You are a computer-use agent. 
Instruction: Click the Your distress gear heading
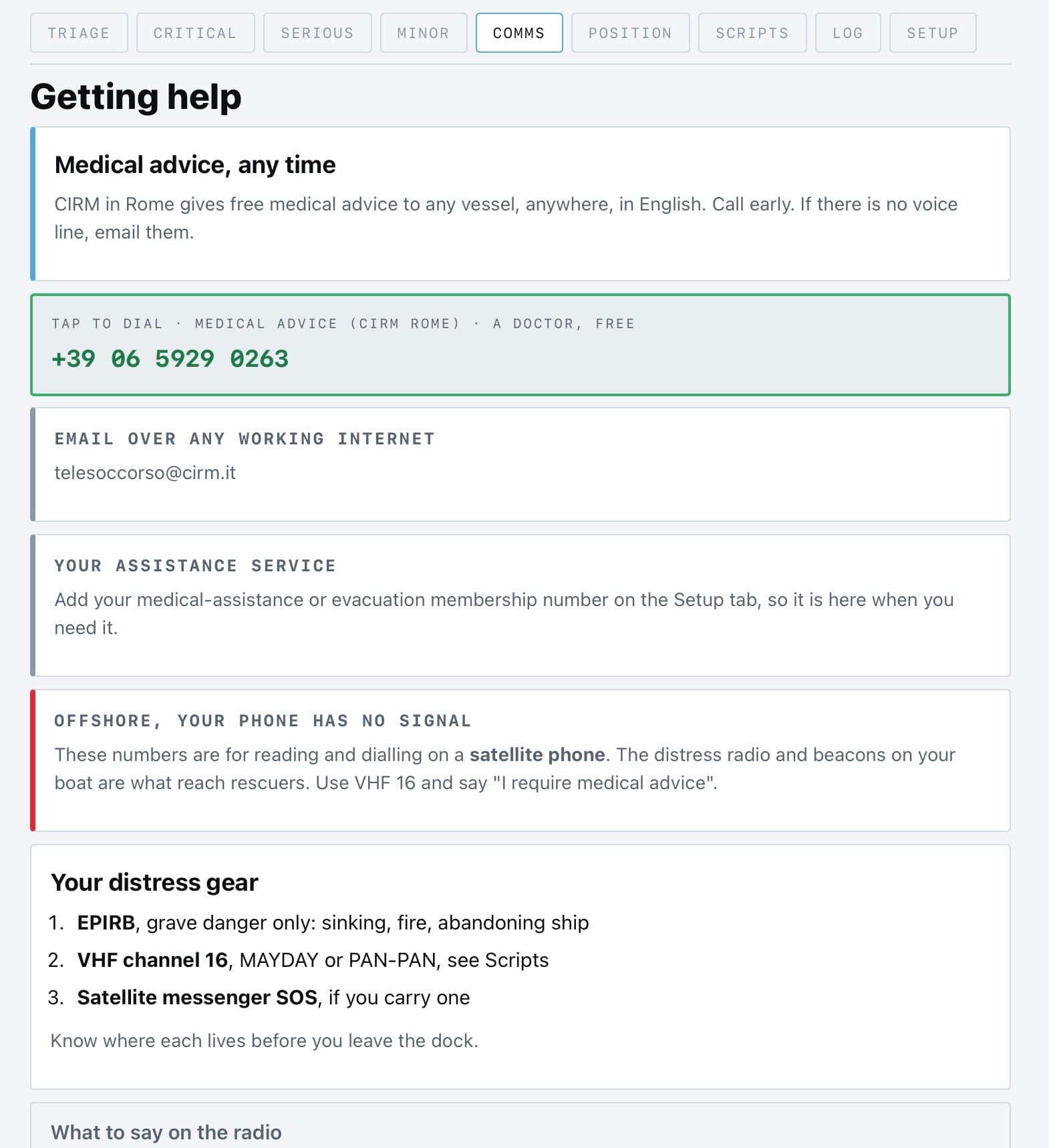(x=154, y=882)
